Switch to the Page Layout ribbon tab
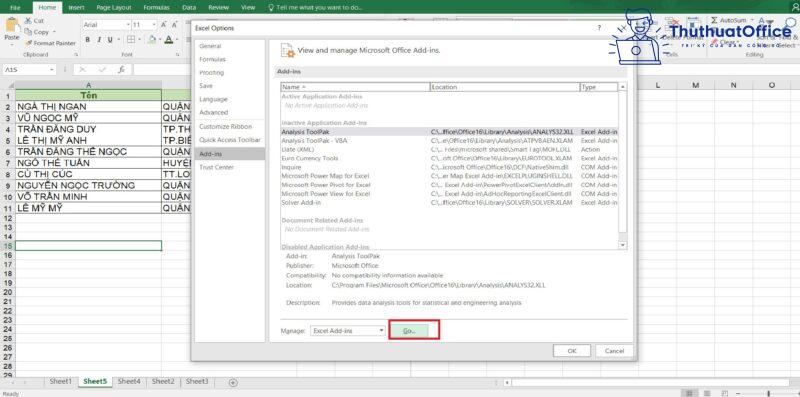The width and height of the screenshot is (800, 397). tap(114, 8)
